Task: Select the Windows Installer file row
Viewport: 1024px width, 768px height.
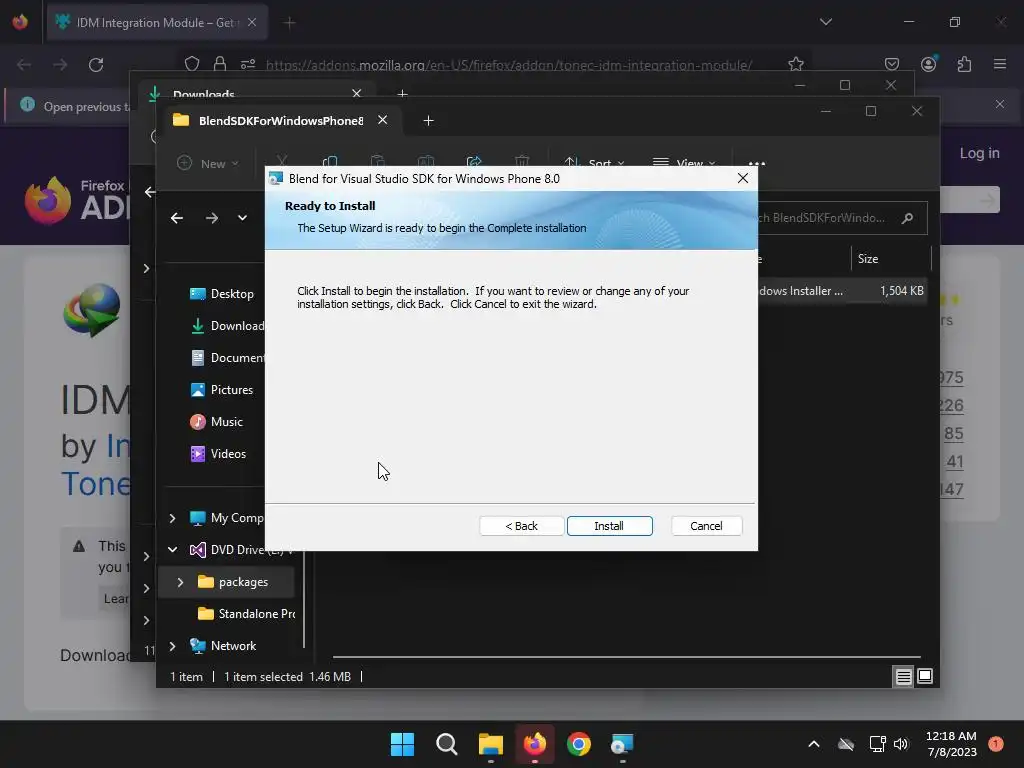Action: [x=842, y=291]
